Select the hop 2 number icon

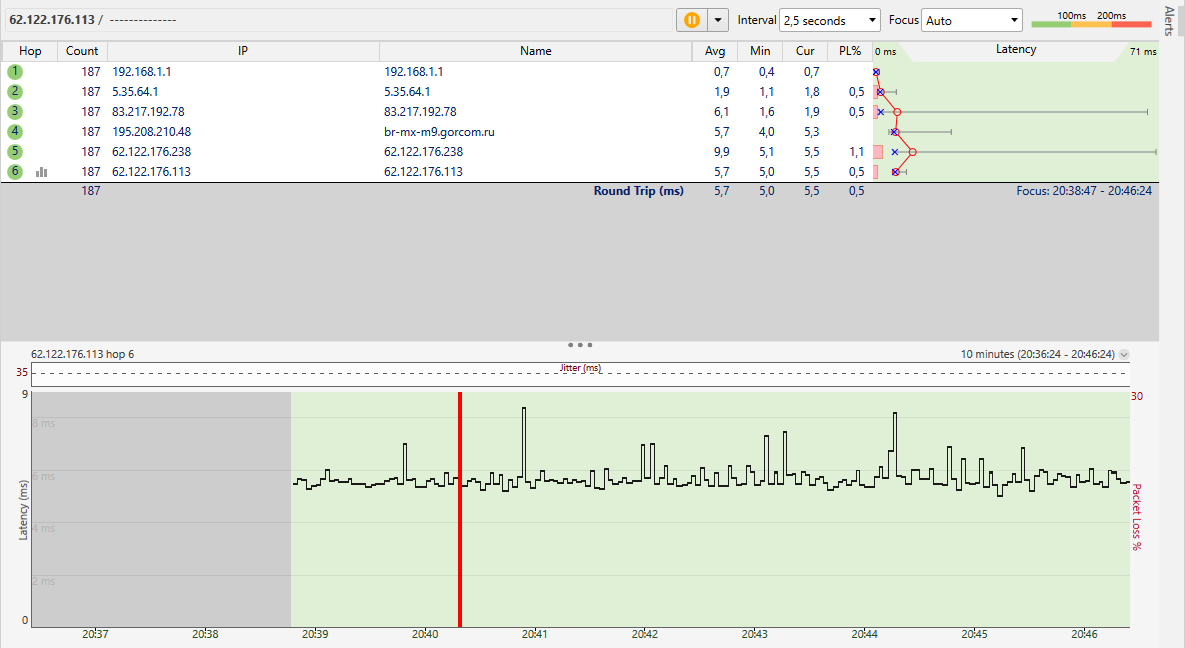[15, 92]
